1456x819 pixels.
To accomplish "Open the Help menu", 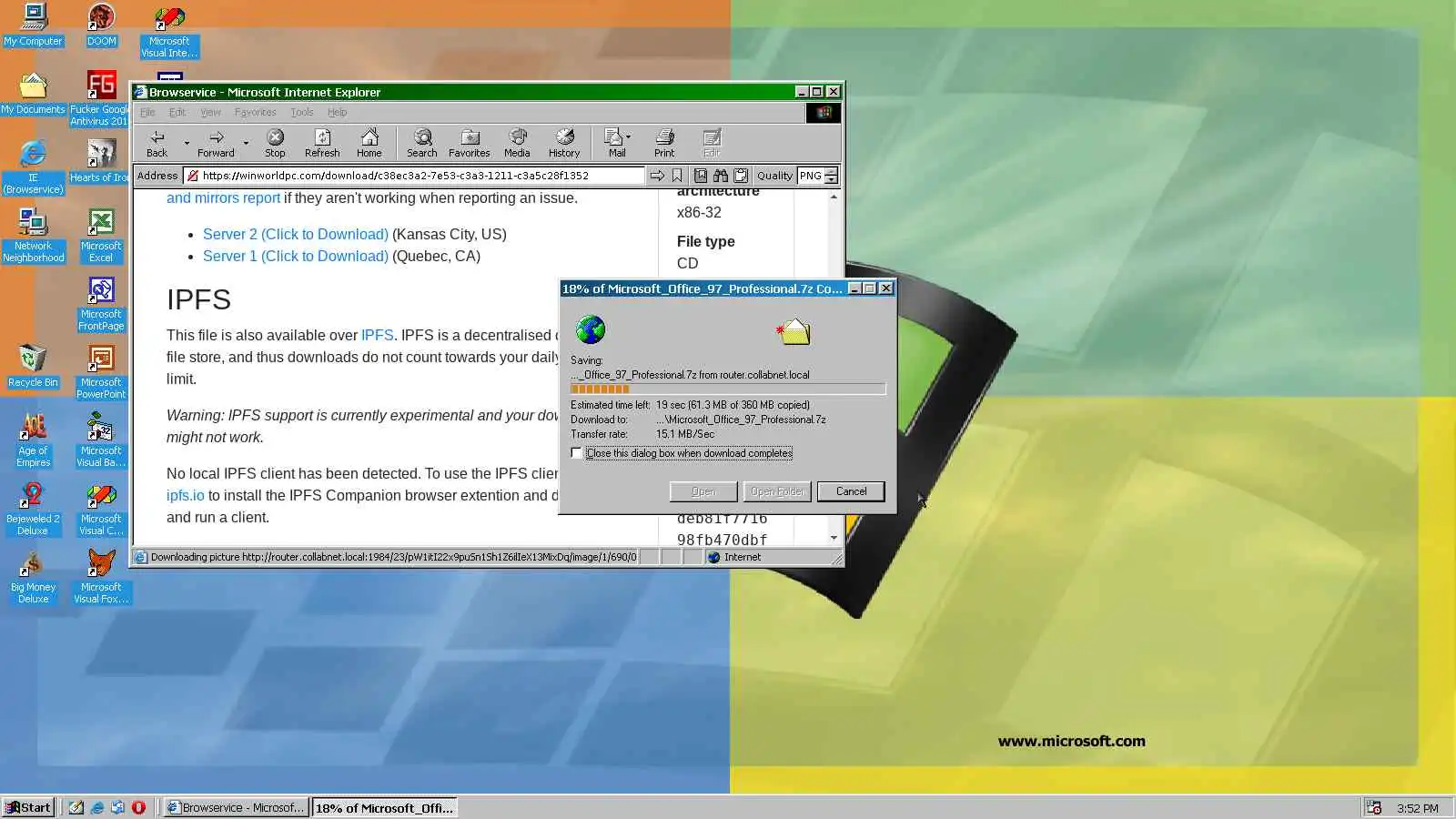I will coord(337,112).
